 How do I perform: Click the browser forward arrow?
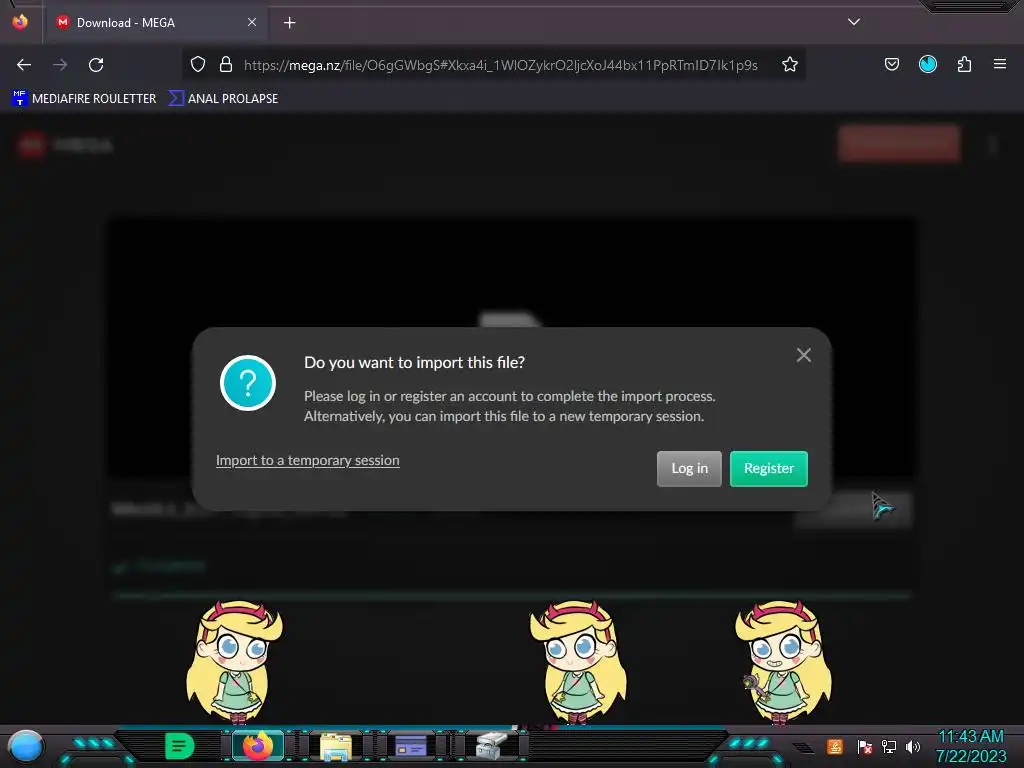coord(60,65)
